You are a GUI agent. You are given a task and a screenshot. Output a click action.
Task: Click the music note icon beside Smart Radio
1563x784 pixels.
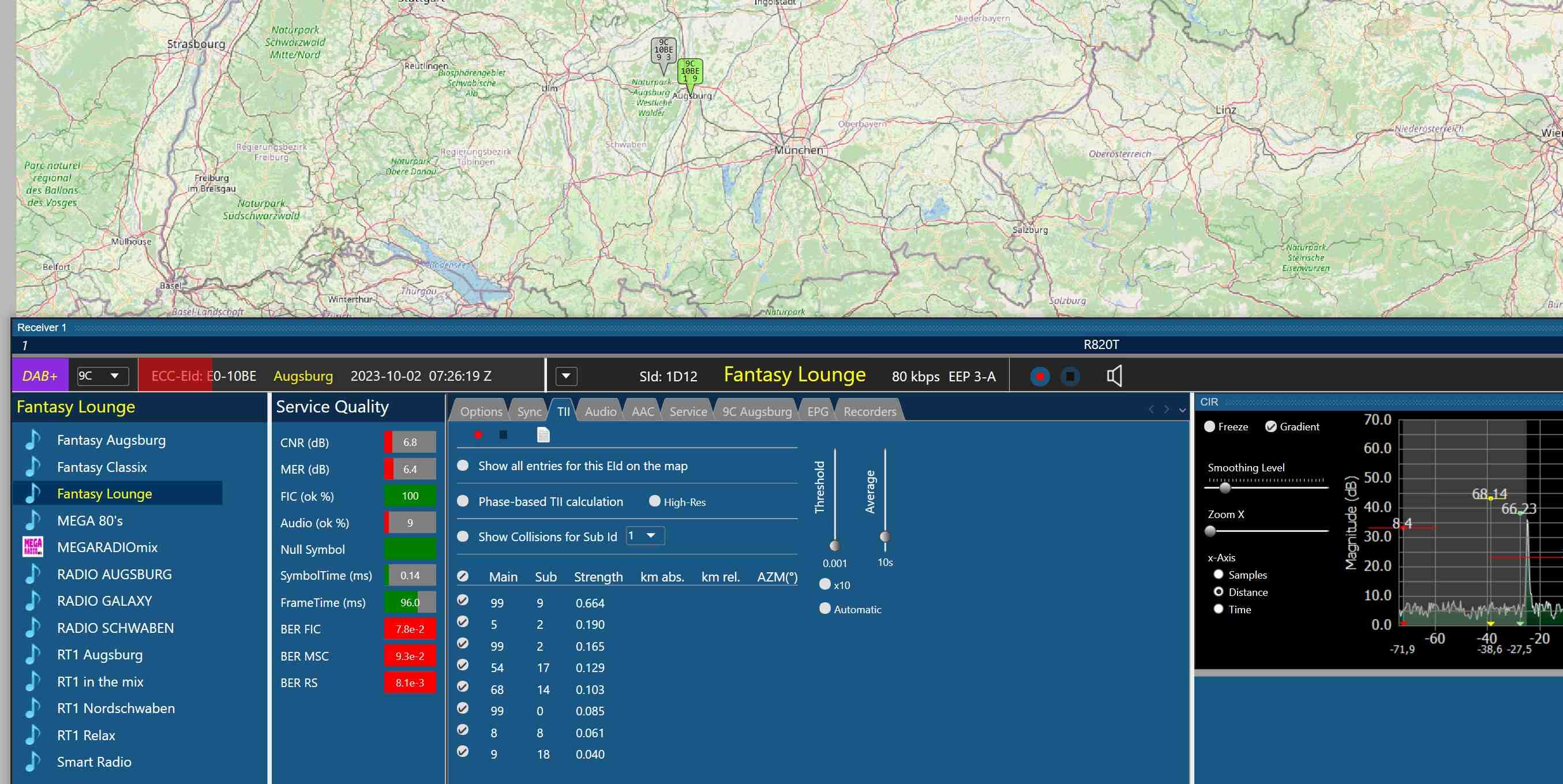click(x=33, y=762)
